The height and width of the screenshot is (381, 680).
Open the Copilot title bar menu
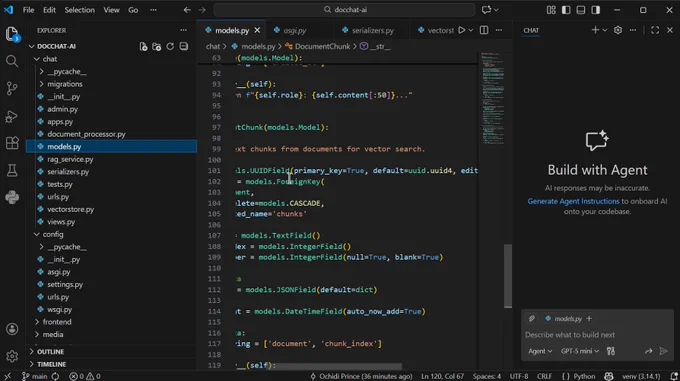[x=490, y=10]
